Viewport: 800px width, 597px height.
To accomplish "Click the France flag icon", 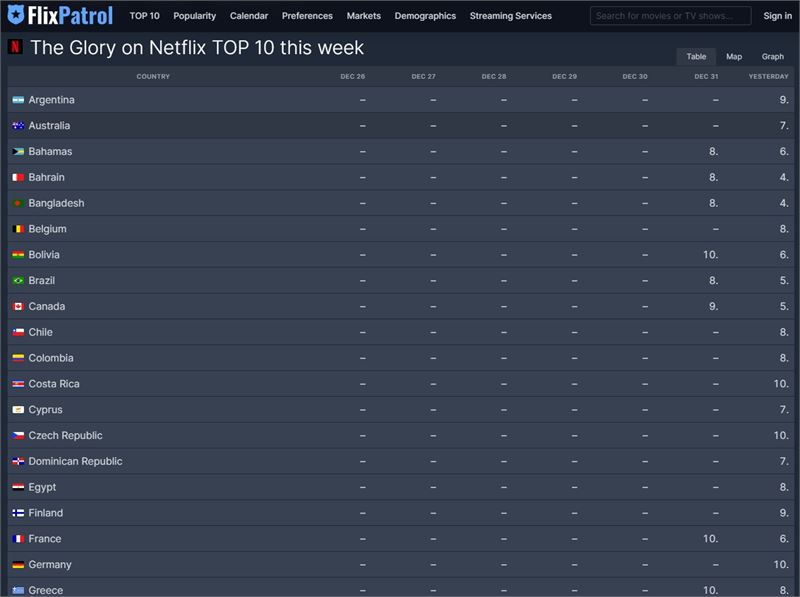I will [x=18, y=539].
